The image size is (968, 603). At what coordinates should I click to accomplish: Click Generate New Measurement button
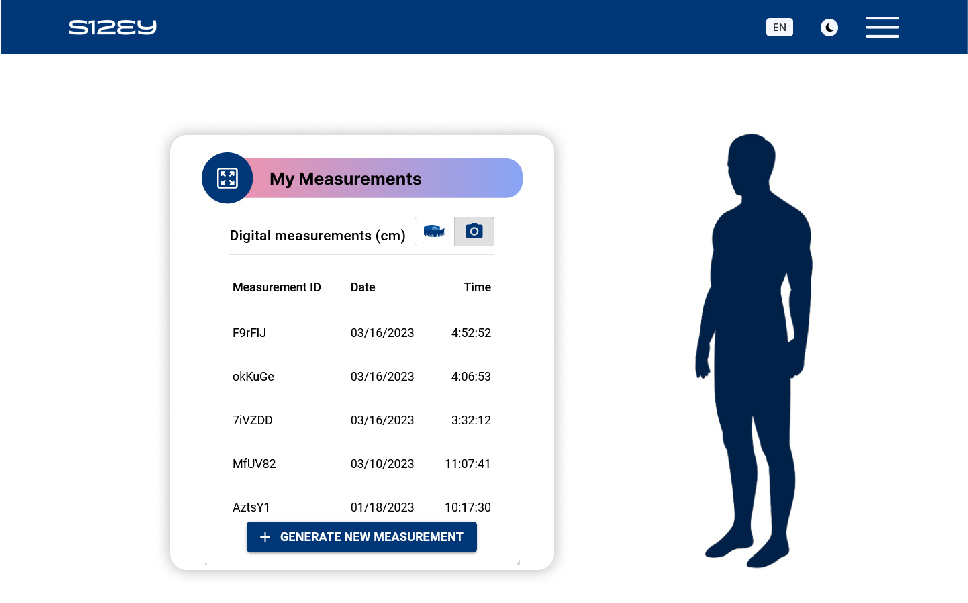[362, 537]
